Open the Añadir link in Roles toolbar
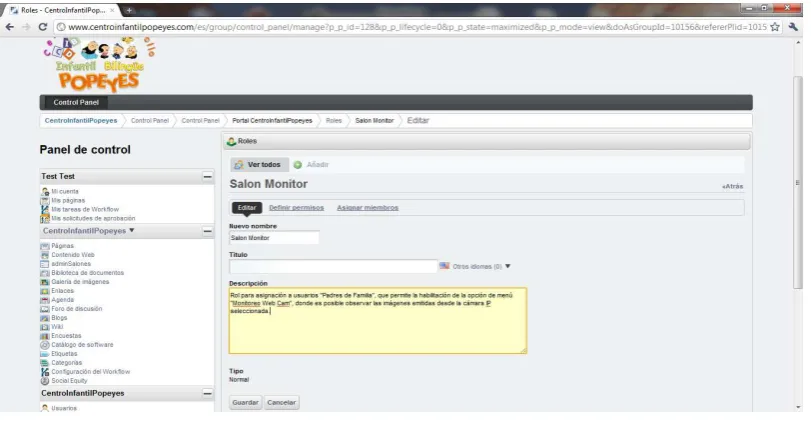811x422 pixels. (x=318, y=165)
